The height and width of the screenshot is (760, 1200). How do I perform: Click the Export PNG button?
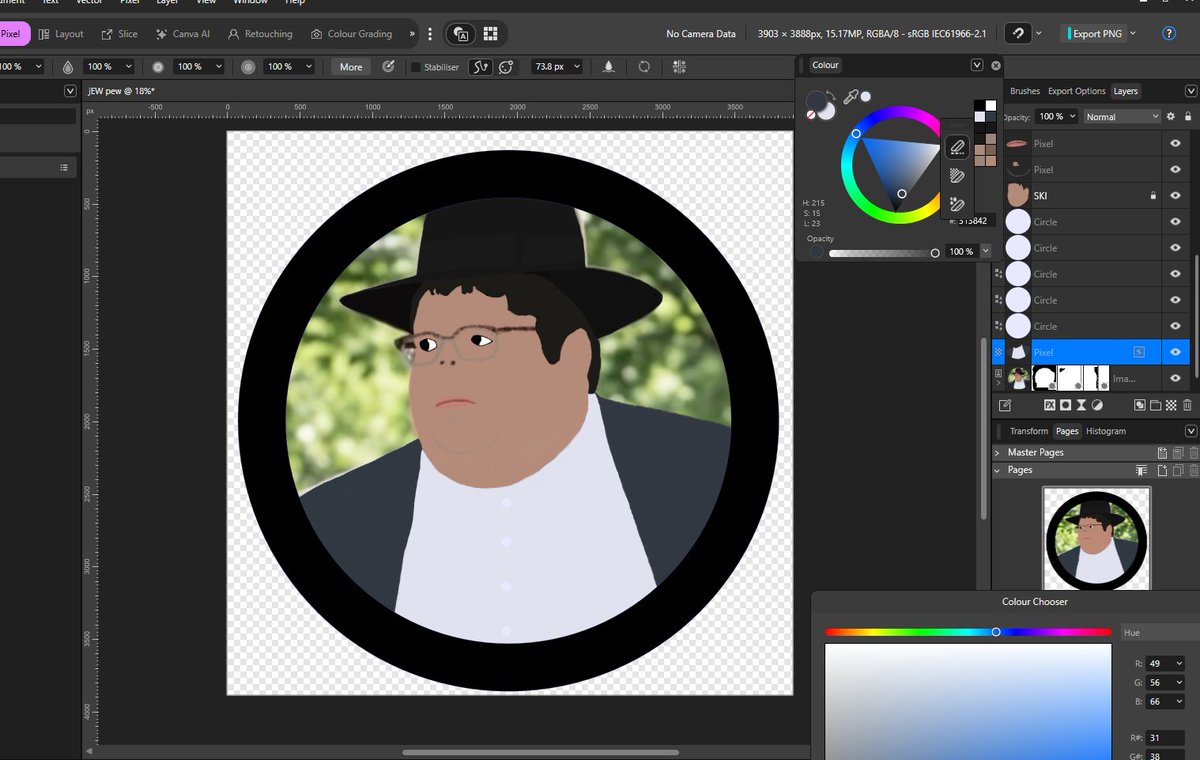[x=1095, y=33]
